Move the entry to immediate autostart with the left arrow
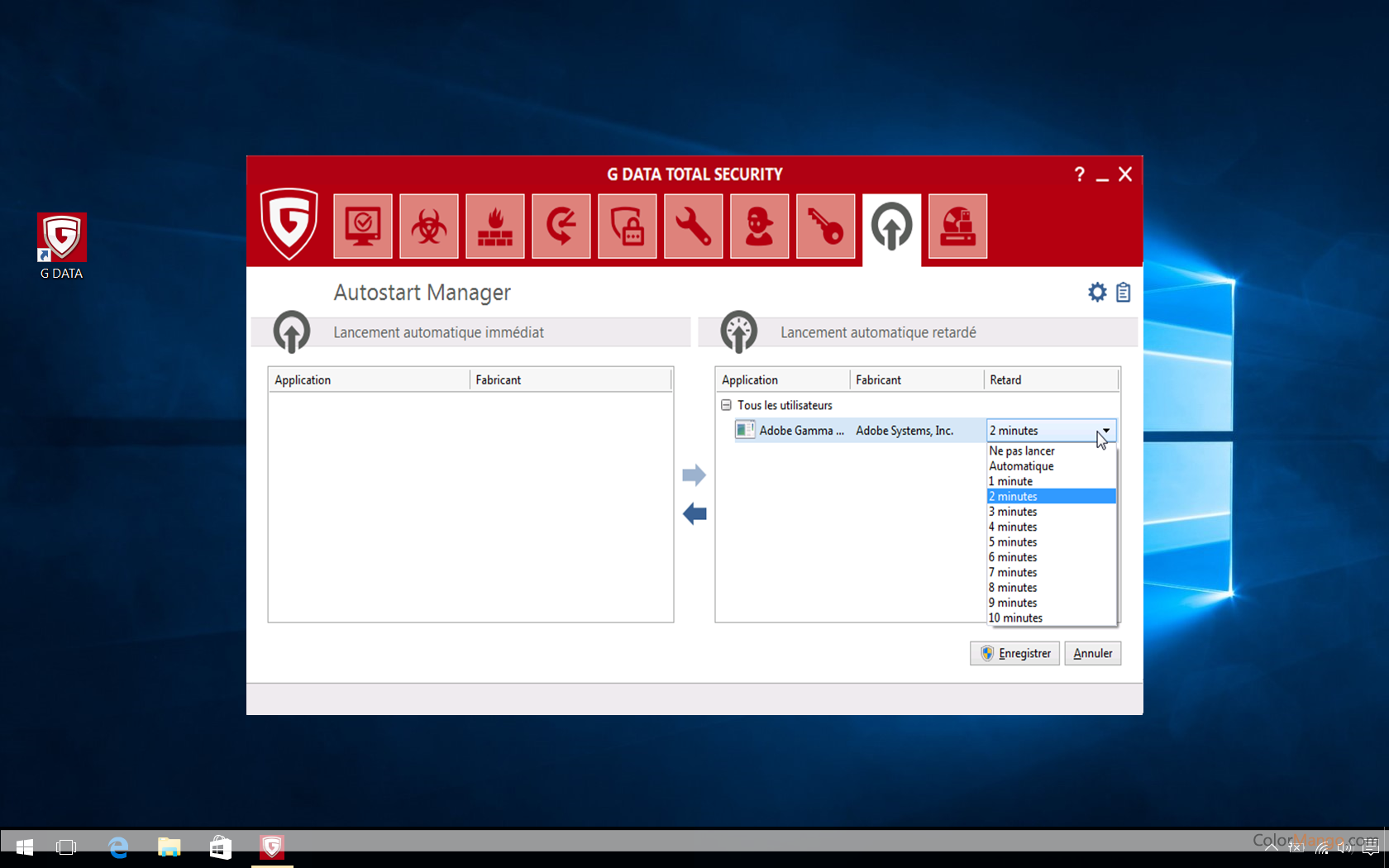This screenshot has width=1389, height=868. pos(694,514)
